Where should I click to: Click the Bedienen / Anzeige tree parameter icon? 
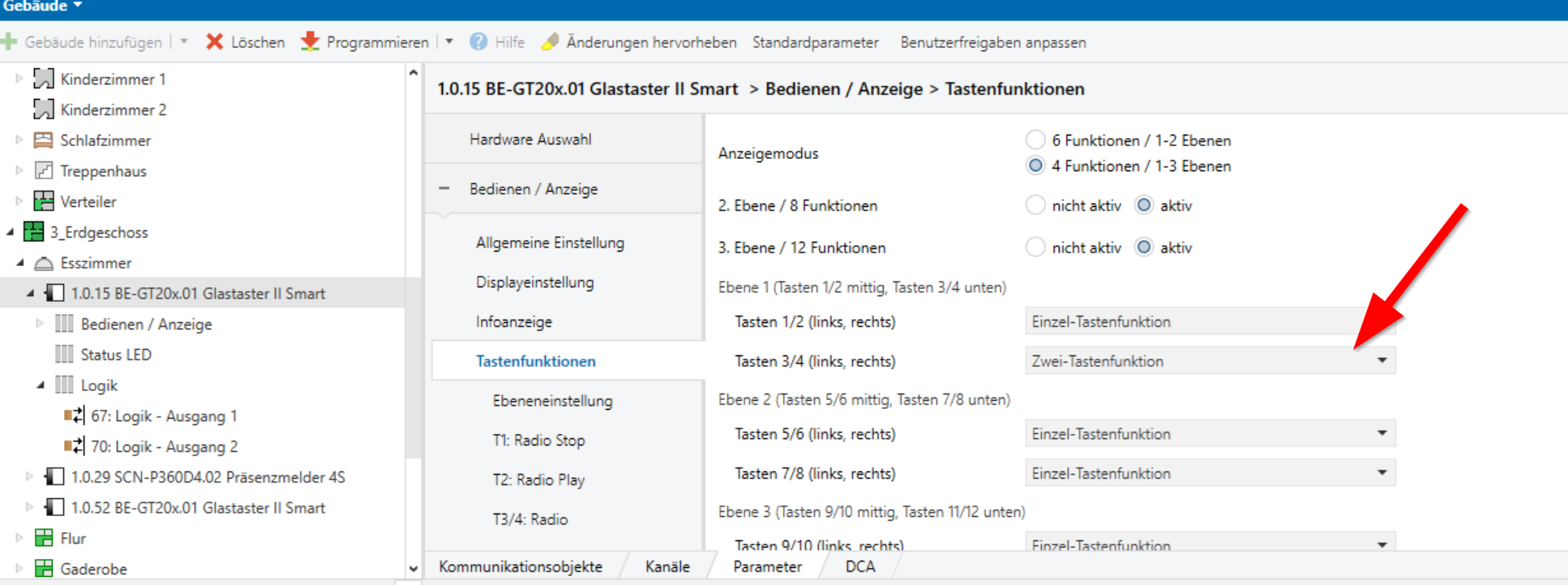pyautogui.click(x=64, y=324)
